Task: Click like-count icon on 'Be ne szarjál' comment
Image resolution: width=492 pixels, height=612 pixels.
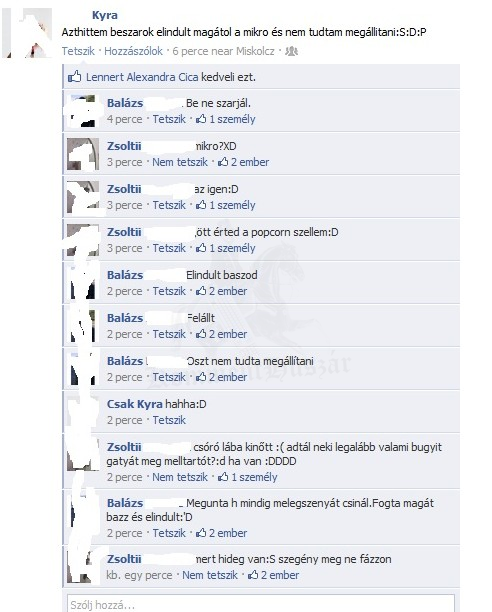Action: (x=201, y=119)
